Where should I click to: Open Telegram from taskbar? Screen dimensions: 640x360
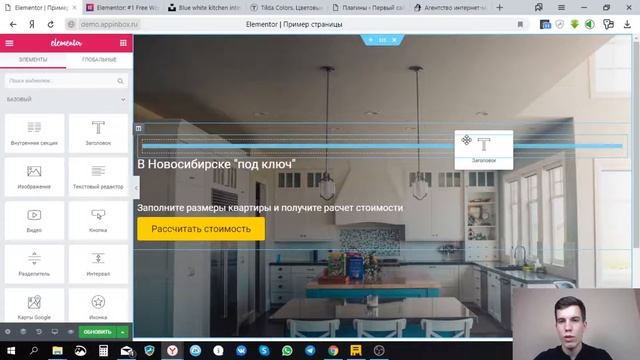[x=310, y=351]
